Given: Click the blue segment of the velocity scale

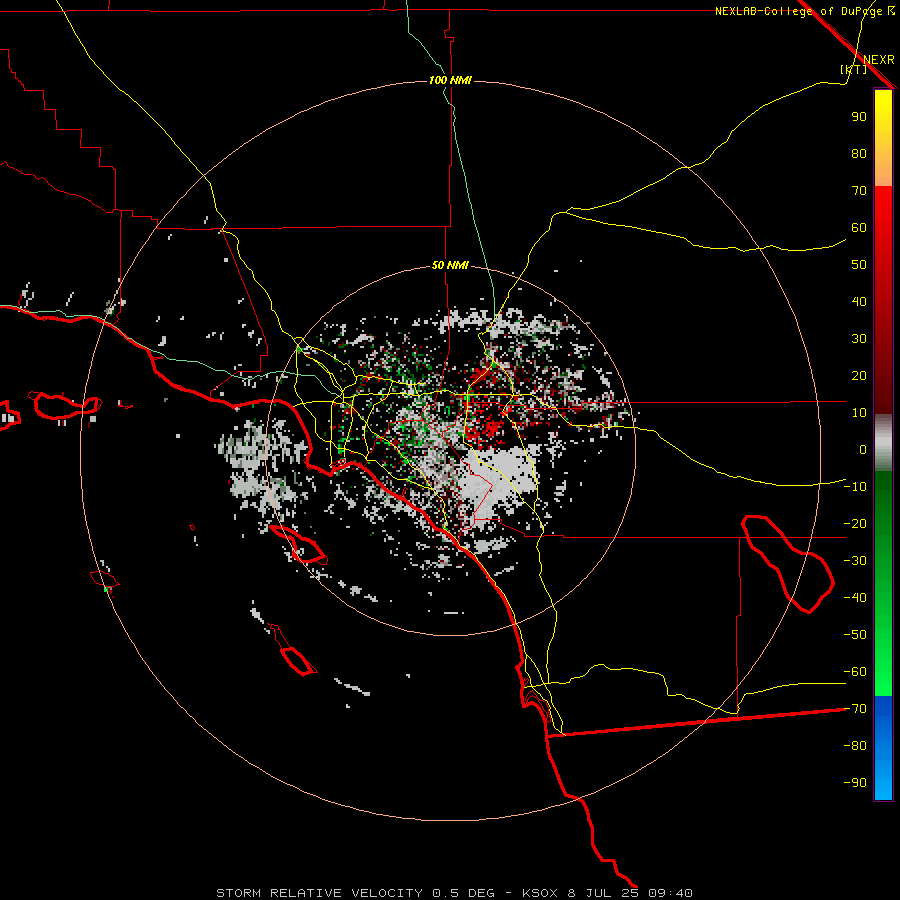Looking at the screenshot, I should coord(883,747).
